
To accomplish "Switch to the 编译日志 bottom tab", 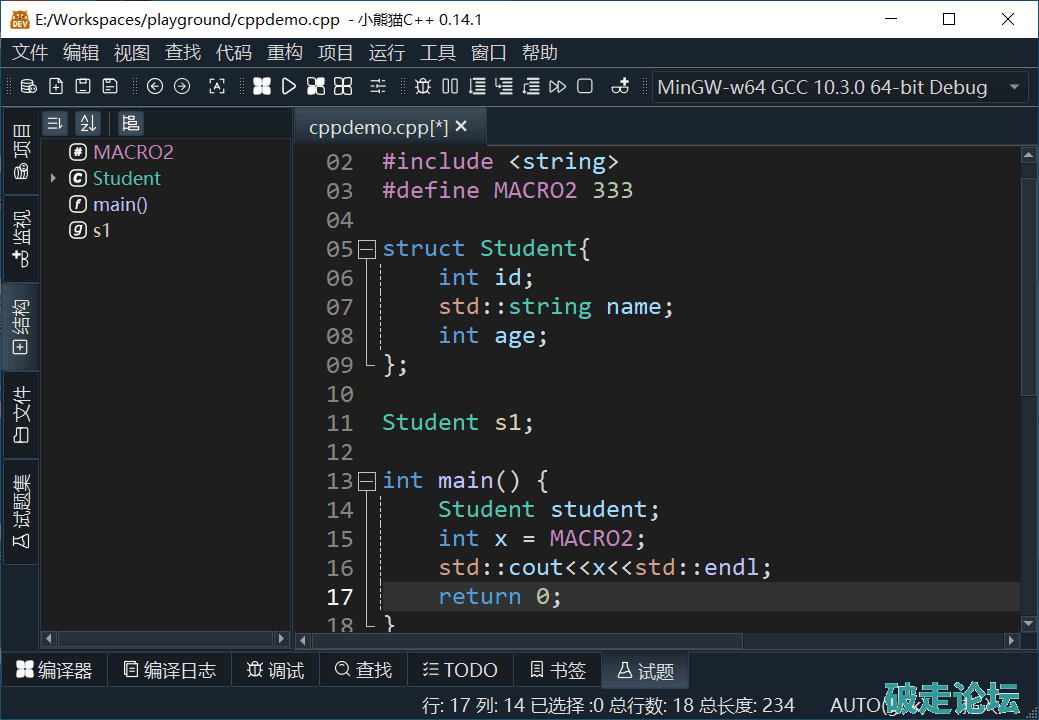I will pyautogui.click(x=169, y=670).
